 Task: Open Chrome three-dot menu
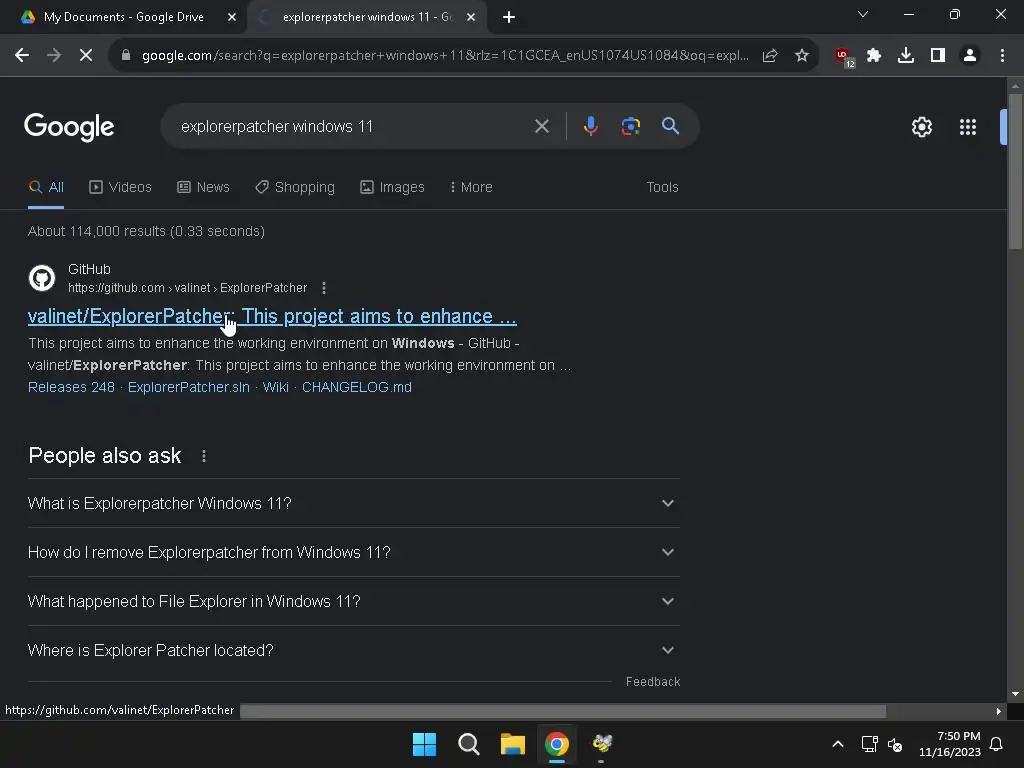pyautogui.click(x=1002, y=56)
